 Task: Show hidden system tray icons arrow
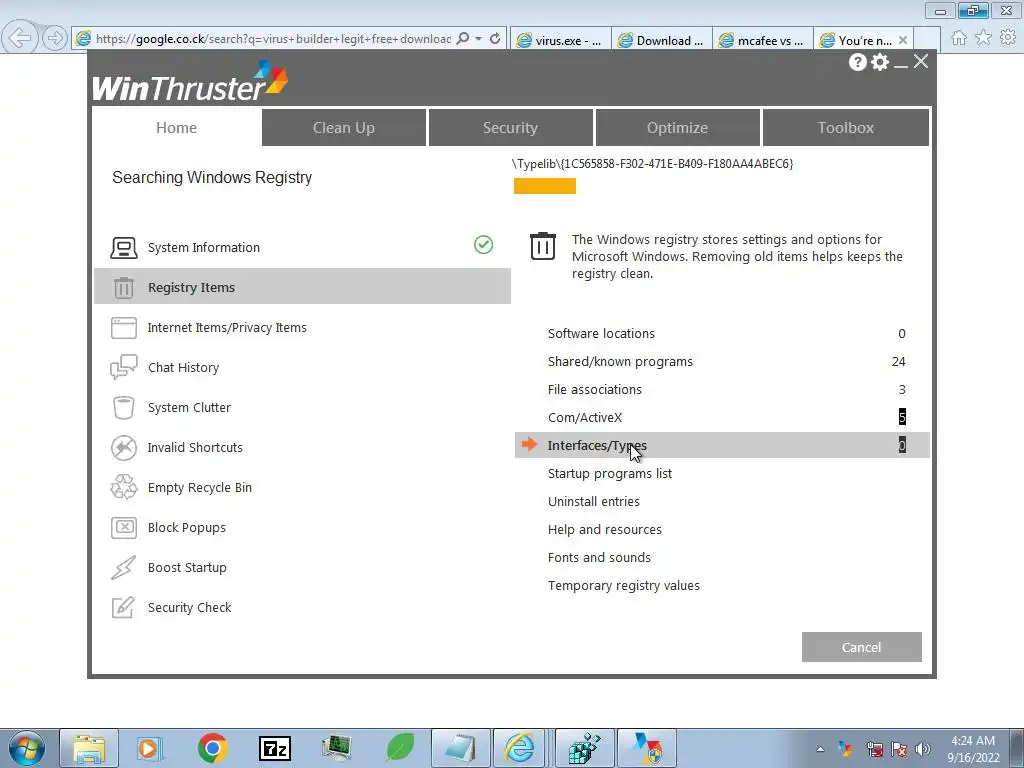(x=820, y=749)
